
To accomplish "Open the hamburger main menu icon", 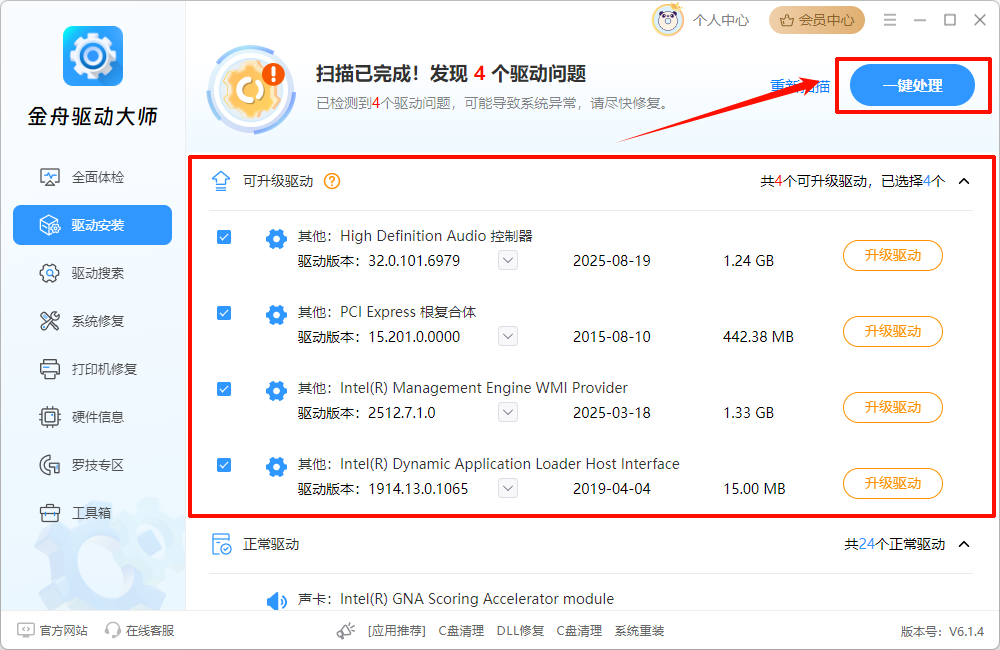I will (890, 20).
